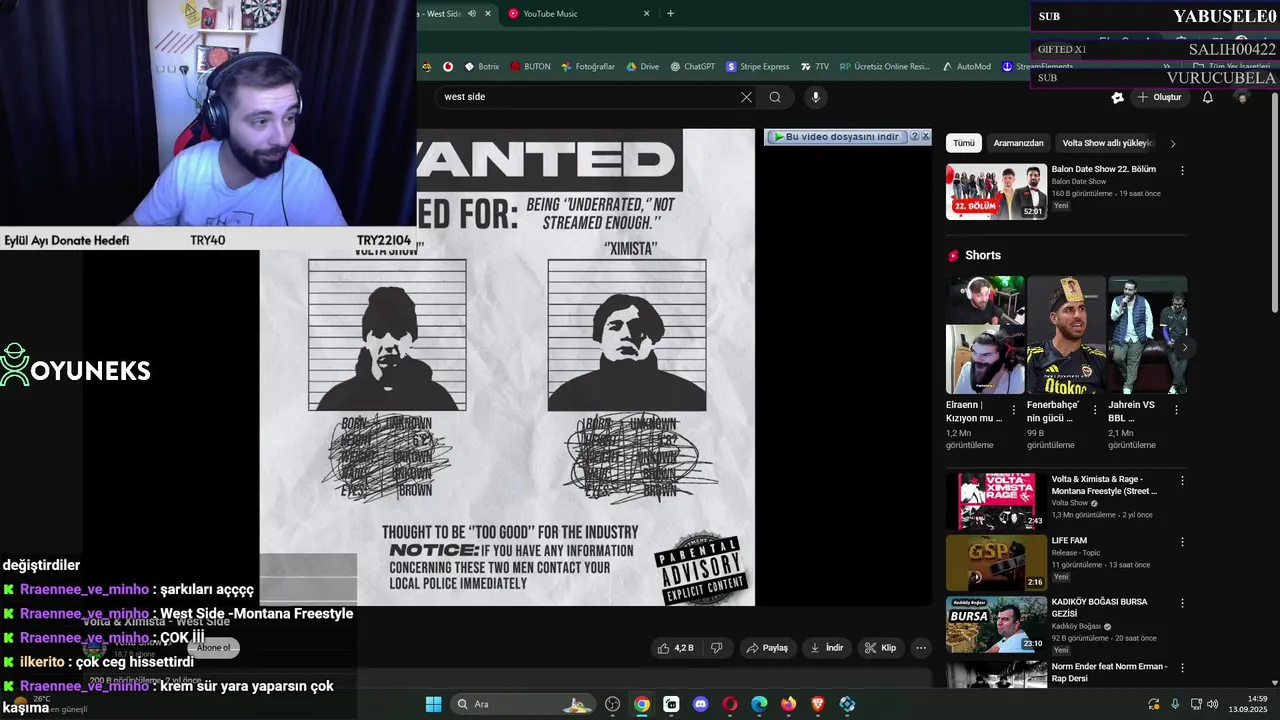
Task: Close the YouTube Music tab
Action: coord(647,13)
